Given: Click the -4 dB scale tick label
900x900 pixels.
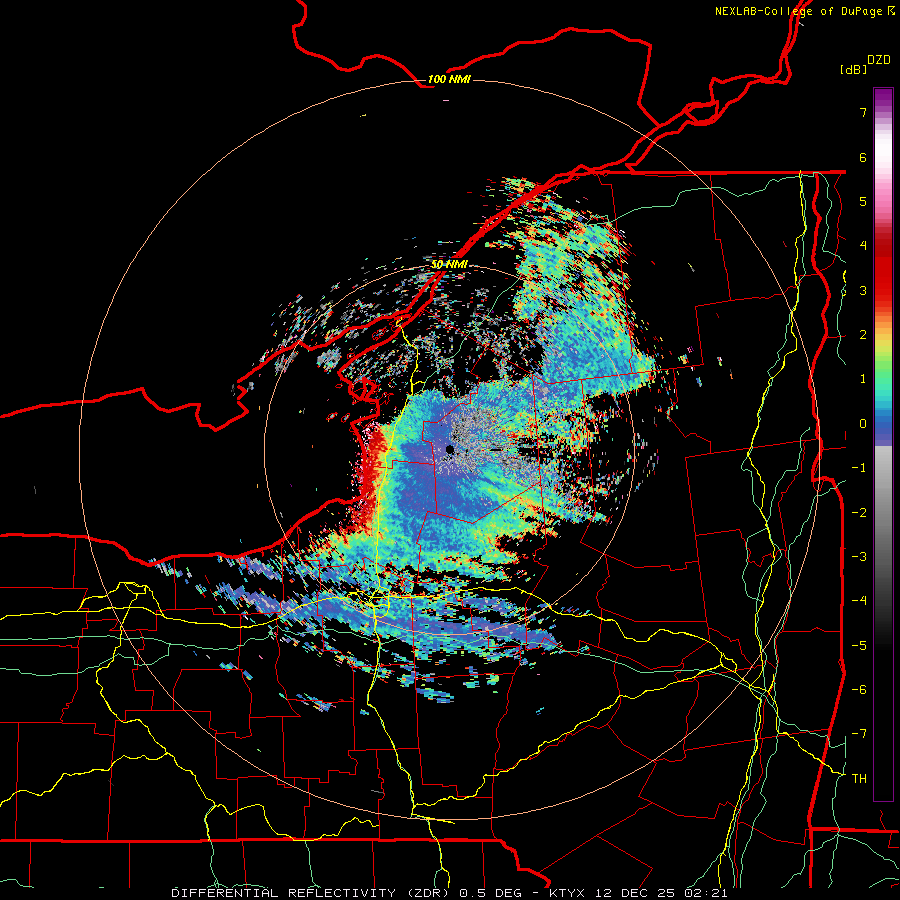Looking at the screenshot, I should coord(859,601).
